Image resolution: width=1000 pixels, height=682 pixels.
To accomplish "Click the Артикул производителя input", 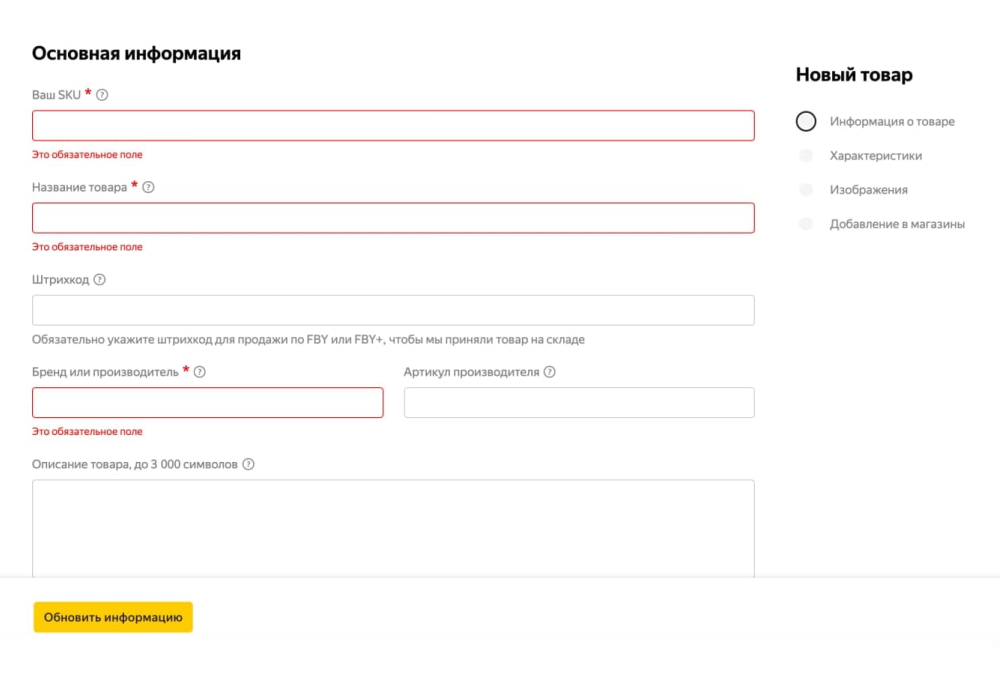I will 579,403.
